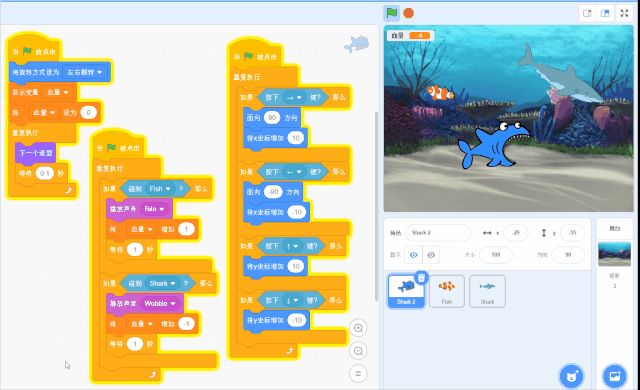The height and width of the screenshot is (390, 640).
Task: Select the Shark sprite thumbnail
Action: [487, 291]
